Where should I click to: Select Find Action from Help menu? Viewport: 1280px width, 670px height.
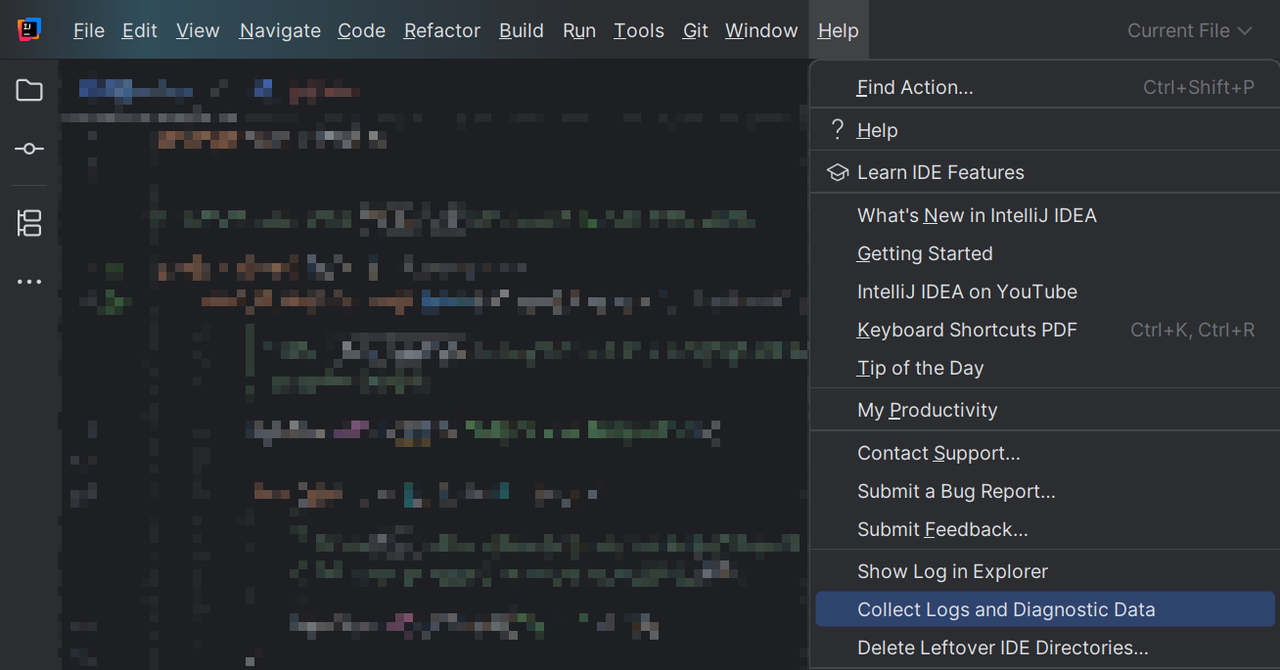tap(1042, 88)
